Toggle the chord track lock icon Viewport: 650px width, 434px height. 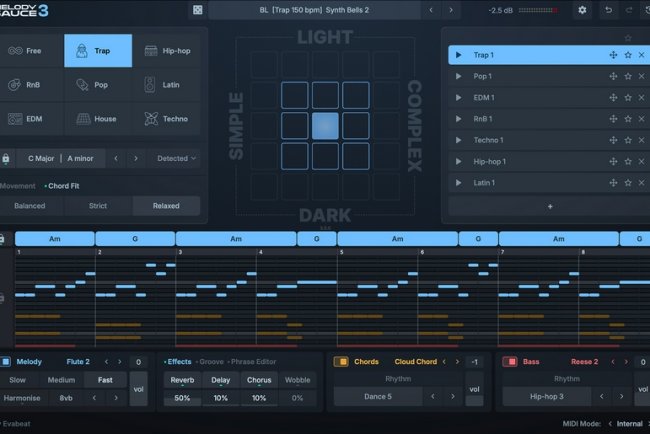(x=2, y=239)
